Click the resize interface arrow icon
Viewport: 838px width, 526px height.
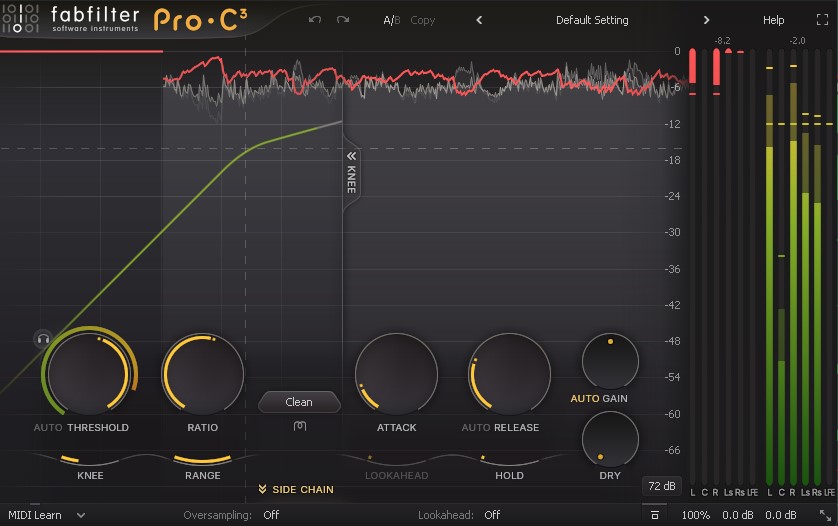(825, 515)
